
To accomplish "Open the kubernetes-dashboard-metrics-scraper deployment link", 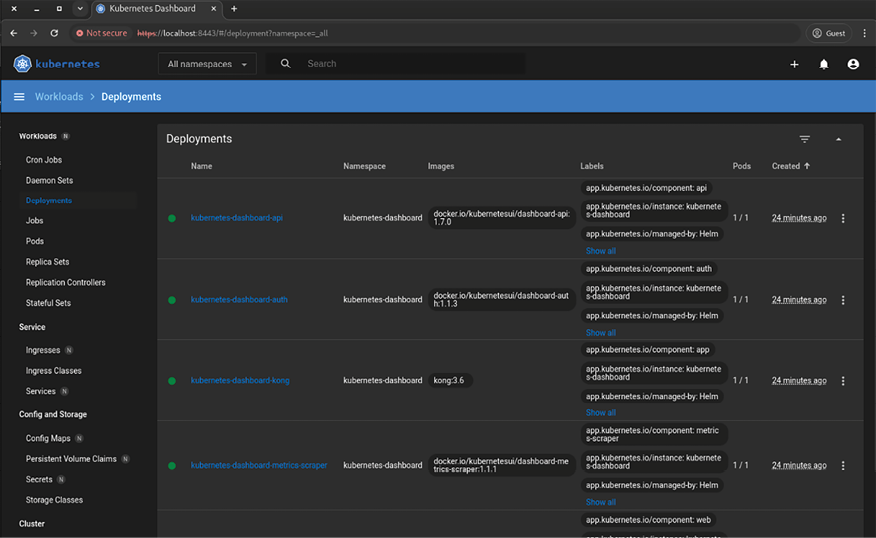I will tap(258, 465).
